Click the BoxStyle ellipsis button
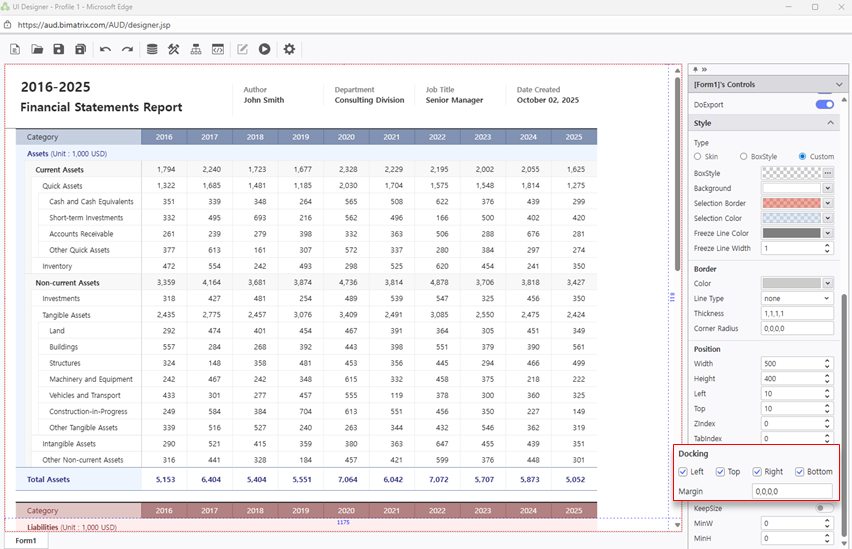 [827, 174]
